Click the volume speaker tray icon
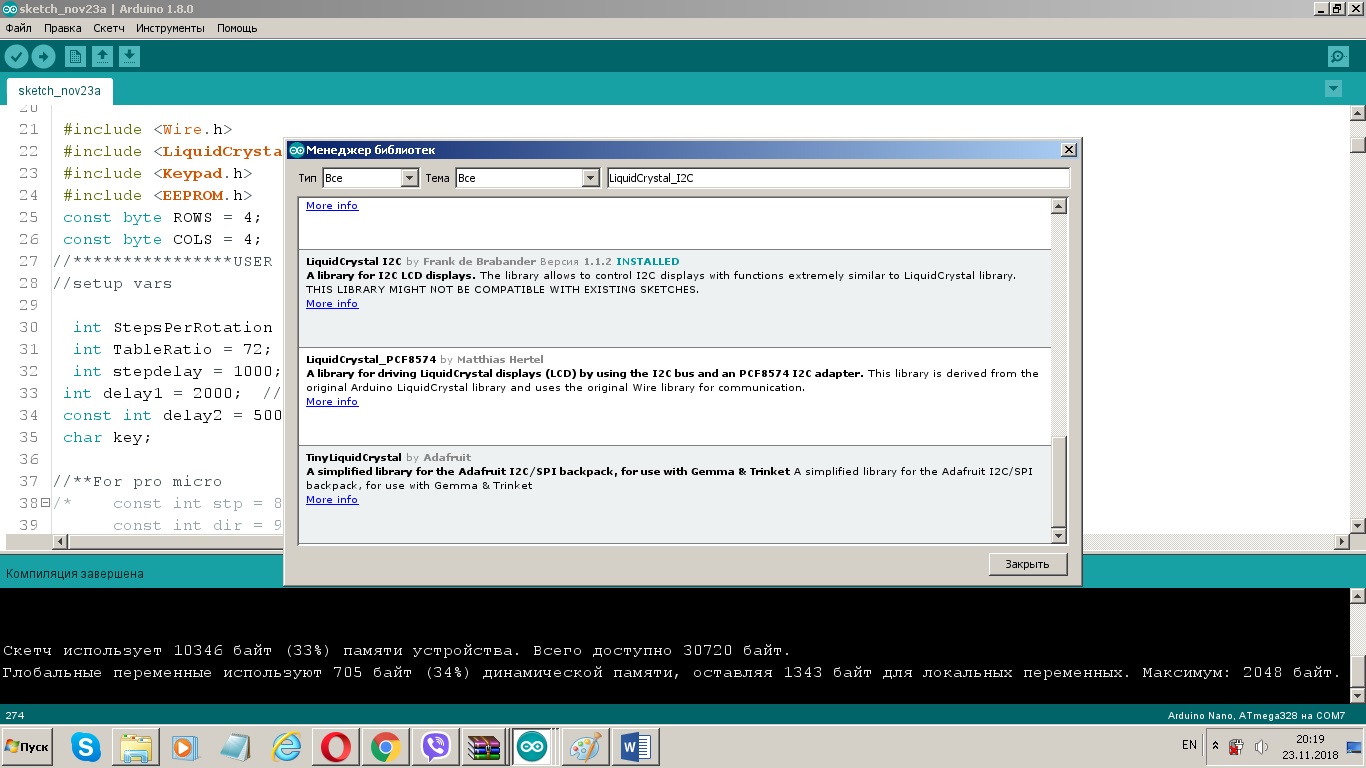The width and height of the screenshot is (1366, 768). (x=1262, y=746)
